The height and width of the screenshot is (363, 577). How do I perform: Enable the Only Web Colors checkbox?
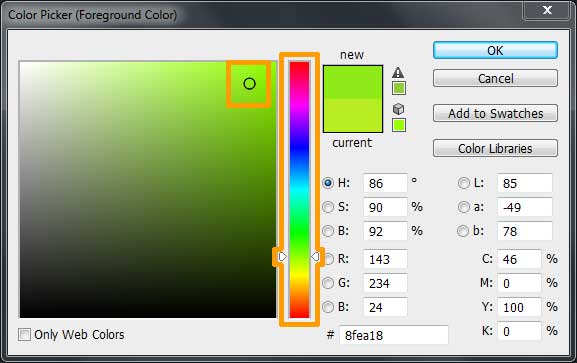click(x=24, y=335)
